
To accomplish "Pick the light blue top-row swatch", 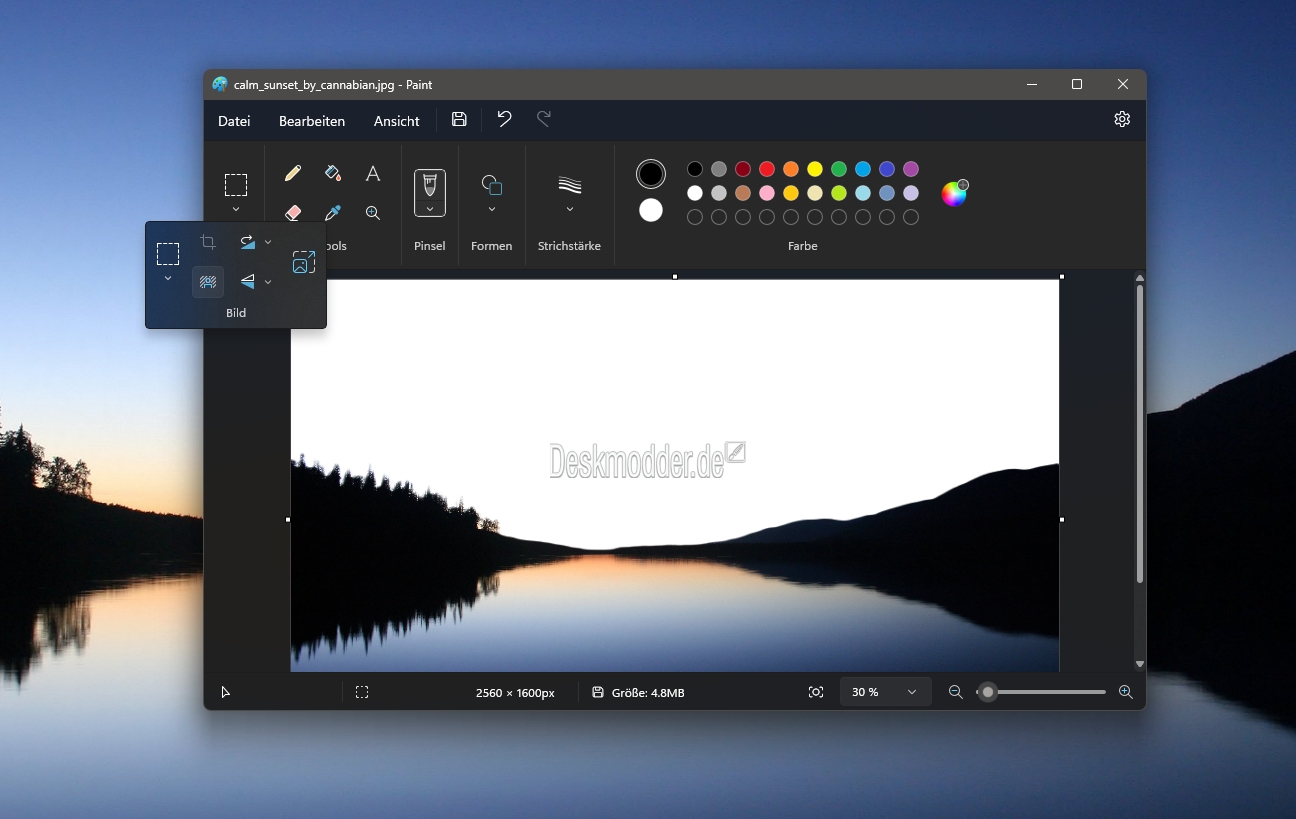I will pyautogui.click(x=863, y=169).
